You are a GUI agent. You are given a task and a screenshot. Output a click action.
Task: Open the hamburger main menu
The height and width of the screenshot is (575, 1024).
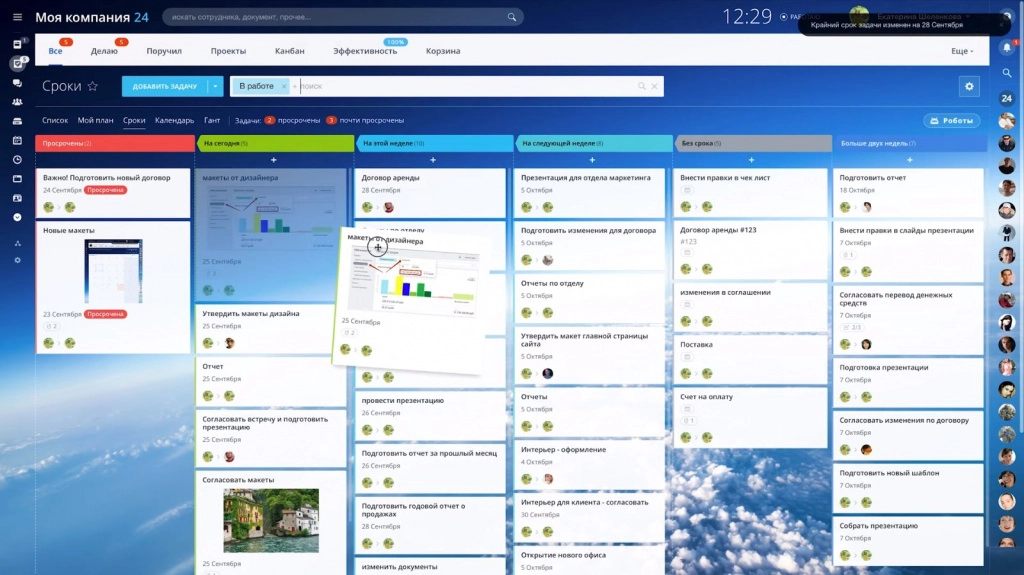pyautogui.click(x=17, y=17)
